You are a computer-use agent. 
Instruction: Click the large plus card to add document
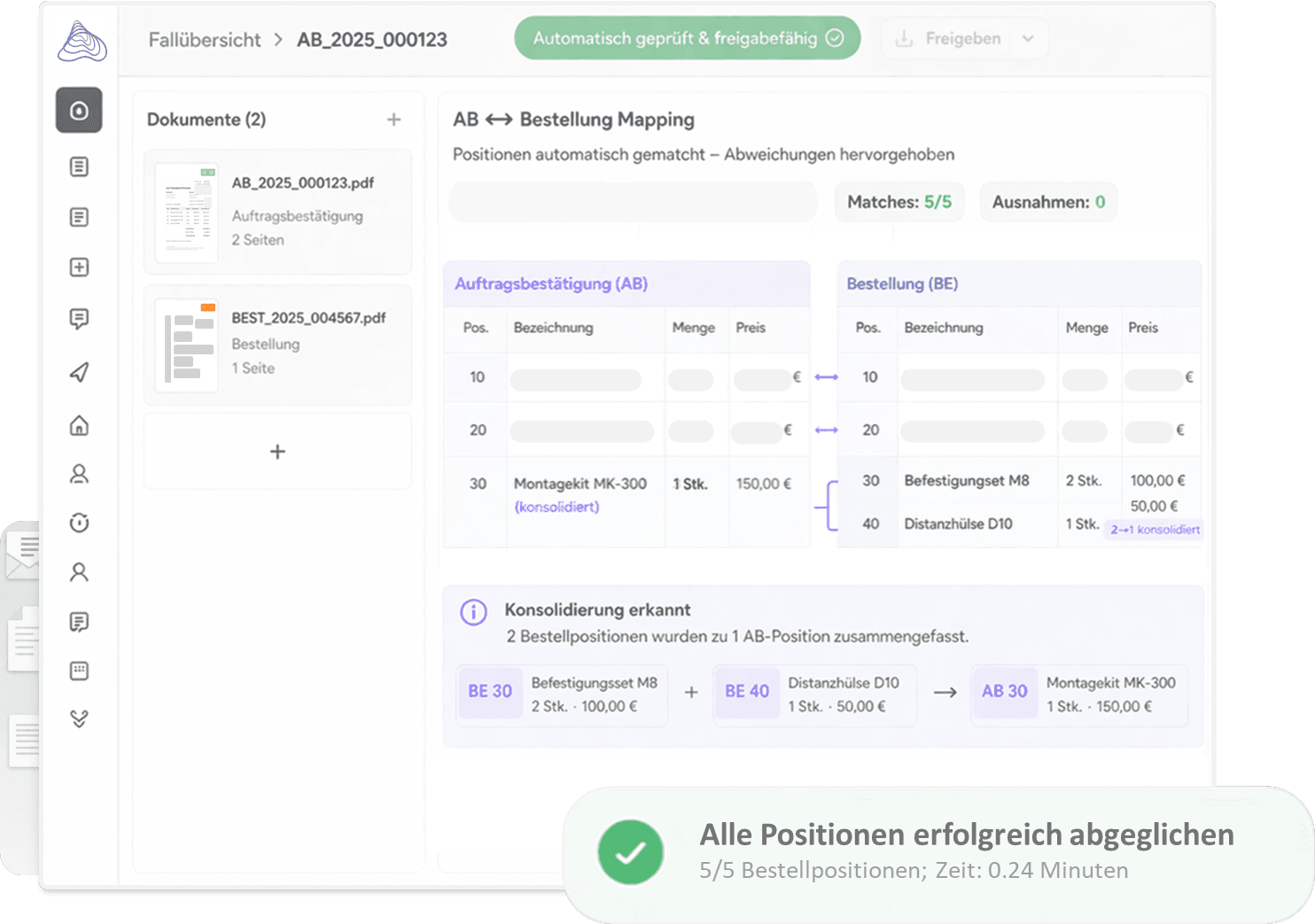click(277, 452)
